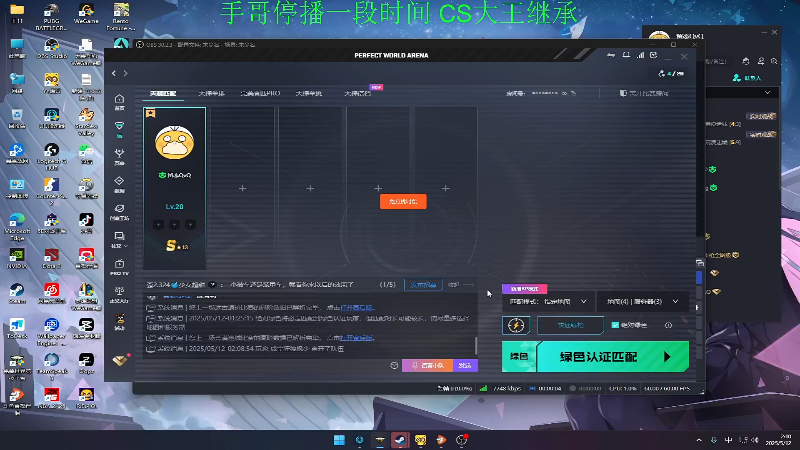Switch to the second match mode tab

click(x=211, y=93)
